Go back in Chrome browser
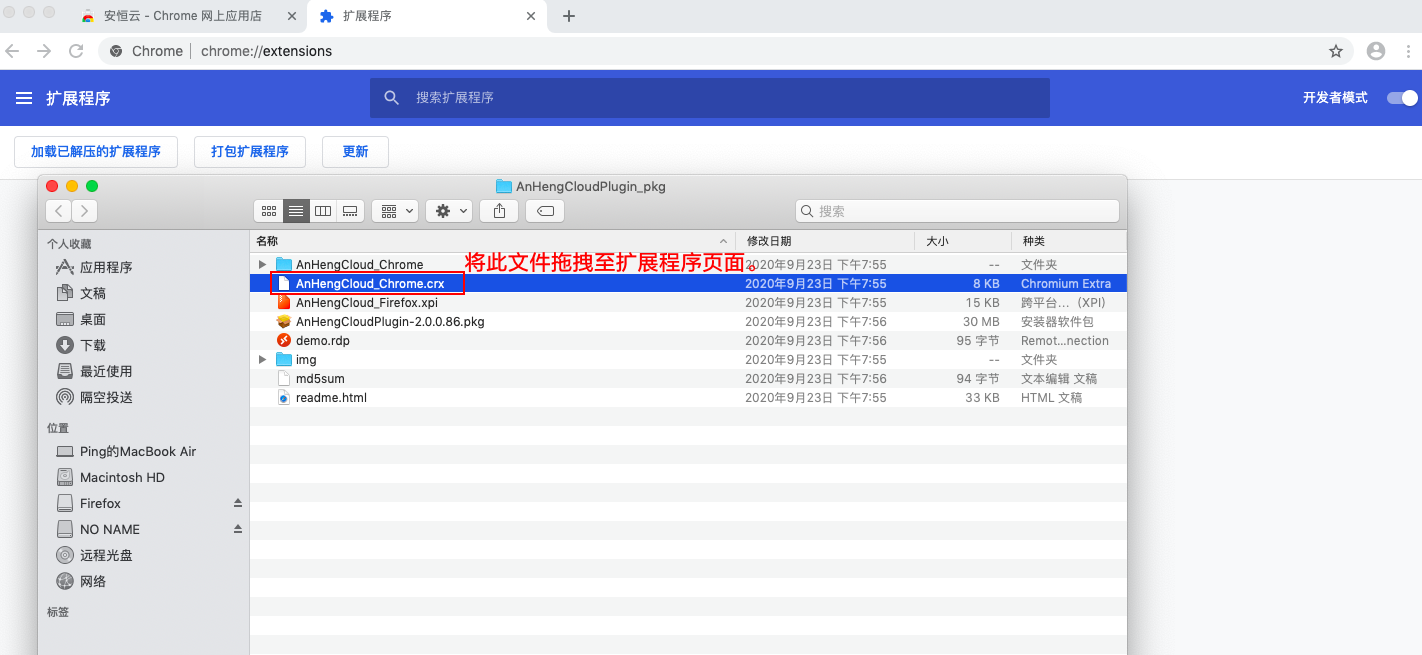 pyautogui.click(x=12, y=51)
